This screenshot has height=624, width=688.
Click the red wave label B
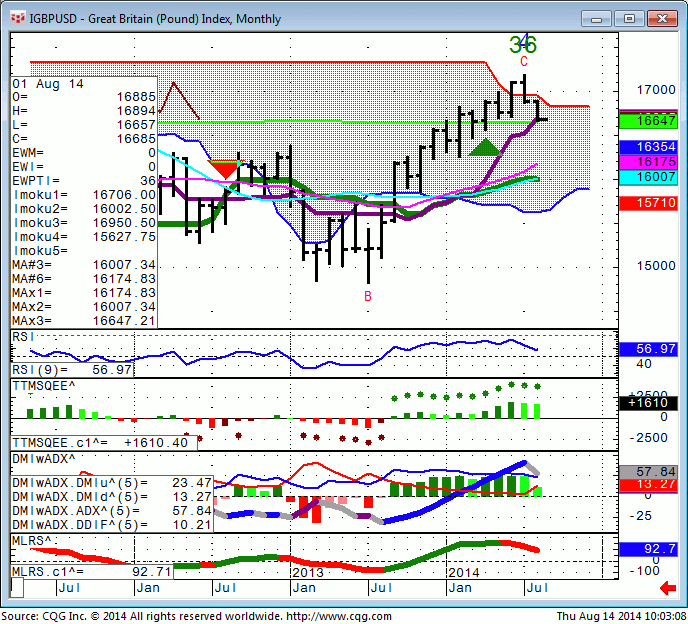368,297
